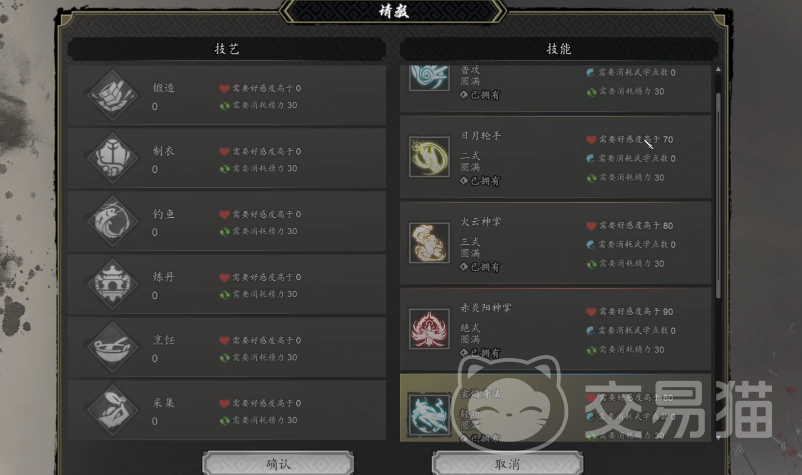802x475 pixels.
Task: Select the 烹饪 cooking bowl icon
Action: [113, 347]
